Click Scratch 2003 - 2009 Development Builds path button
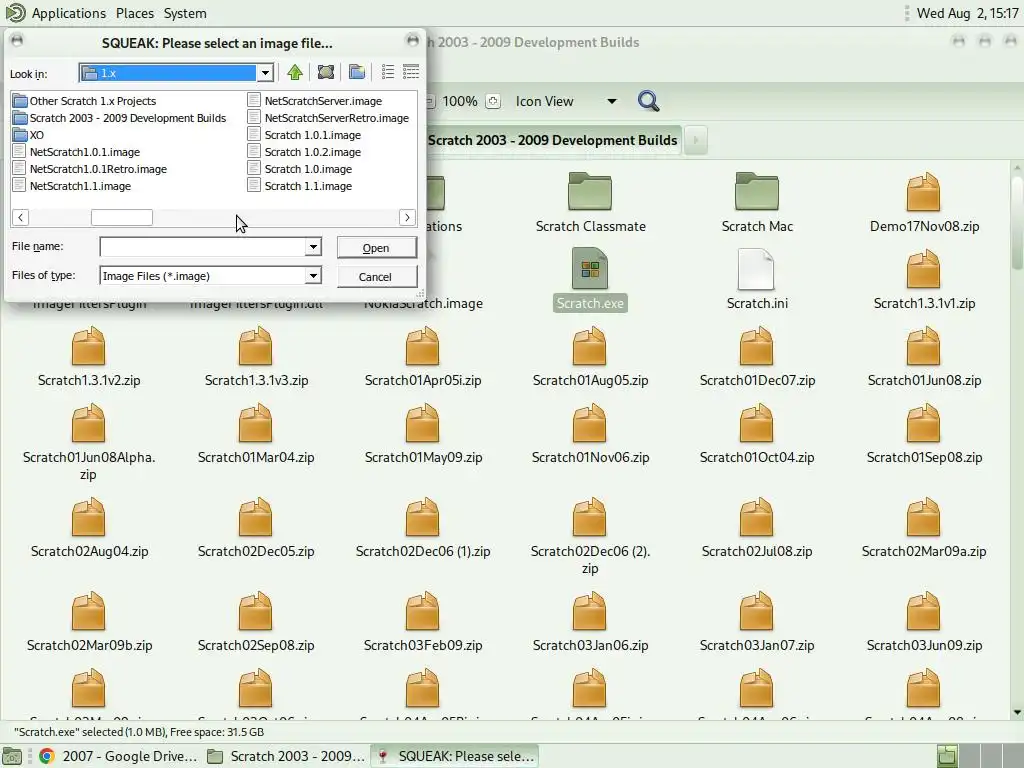This screenshot has width=1024, height=768. tap(552, 140)
